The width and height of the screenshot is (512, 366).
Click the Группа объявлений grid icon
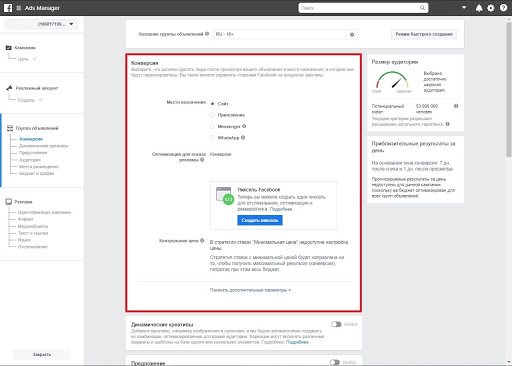tap(10, 128)
